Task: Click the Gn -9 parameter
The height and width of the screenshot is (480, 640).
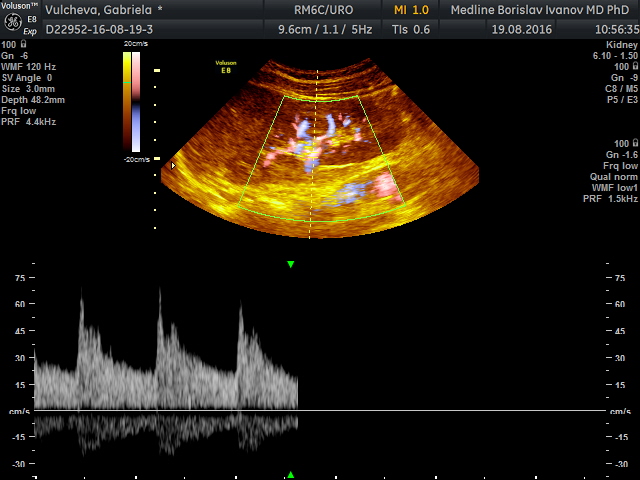Action: (x=624, y=78)
